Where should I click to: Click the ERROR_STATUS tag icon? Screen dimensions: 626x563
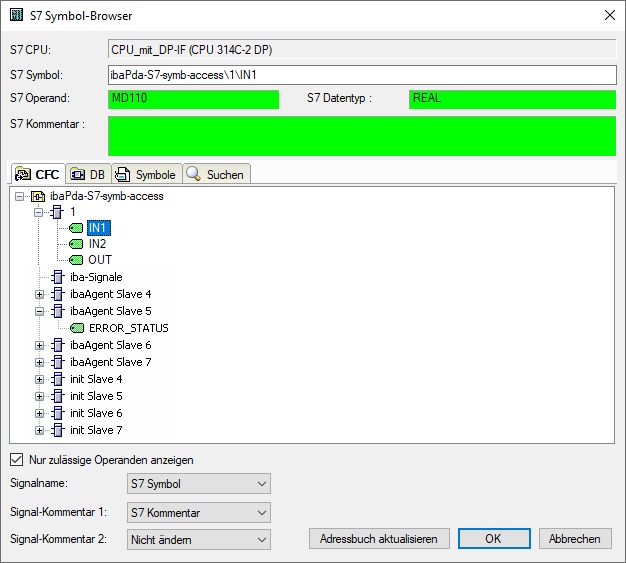[77, 328]
